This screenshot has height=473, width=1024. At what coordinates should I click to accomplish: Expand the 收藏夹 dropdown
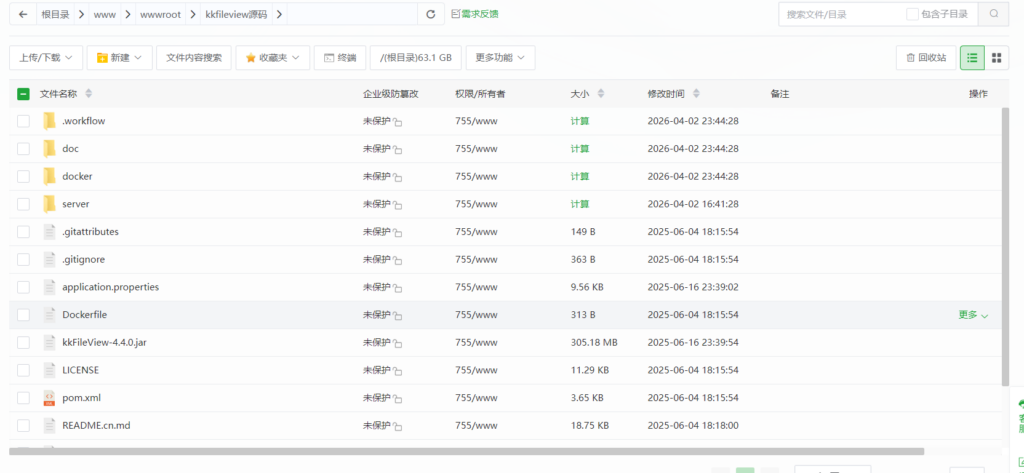point(272,57)
